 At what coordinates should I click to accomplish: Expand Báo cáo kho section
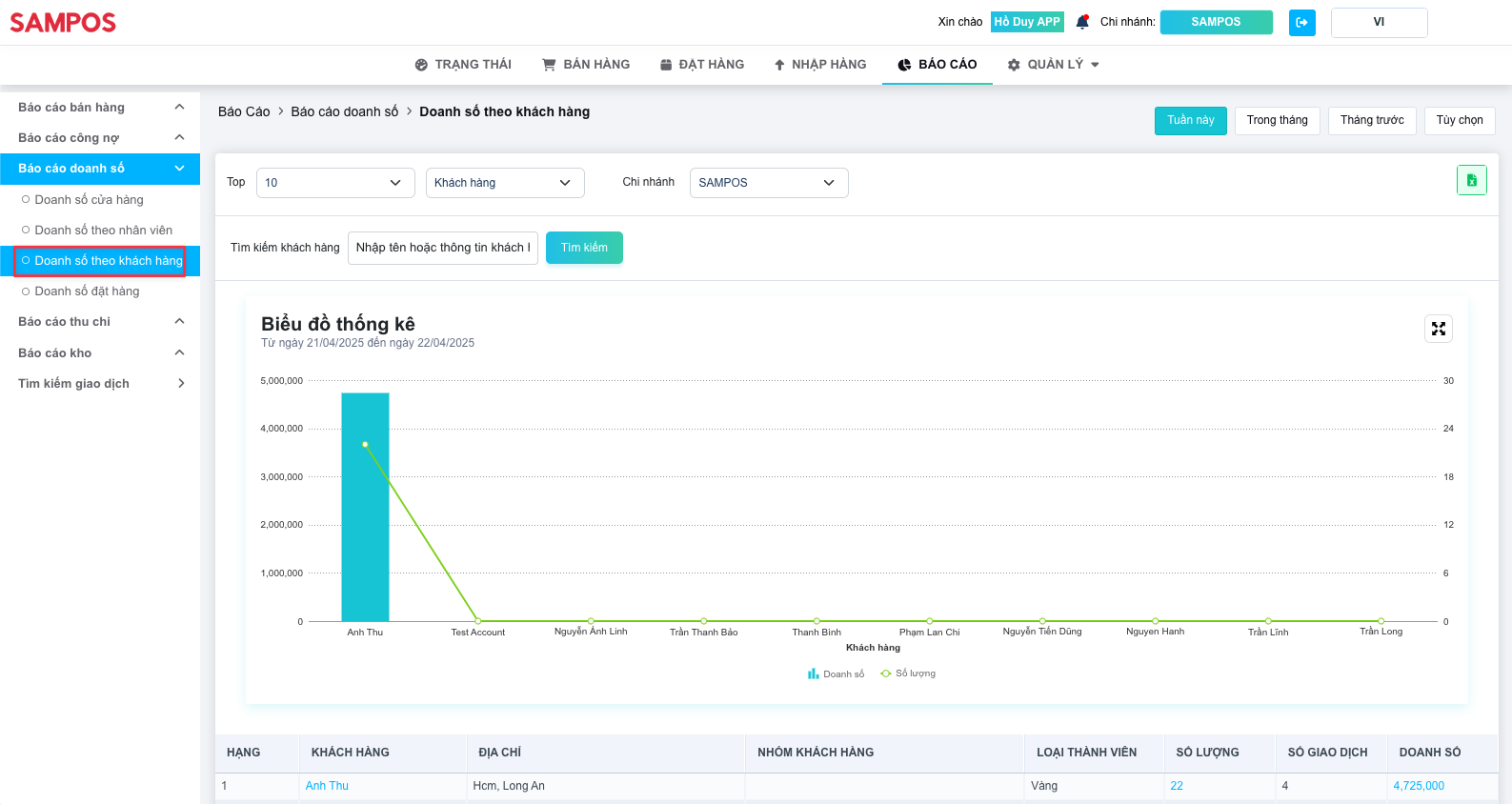[x=100, y=353]
